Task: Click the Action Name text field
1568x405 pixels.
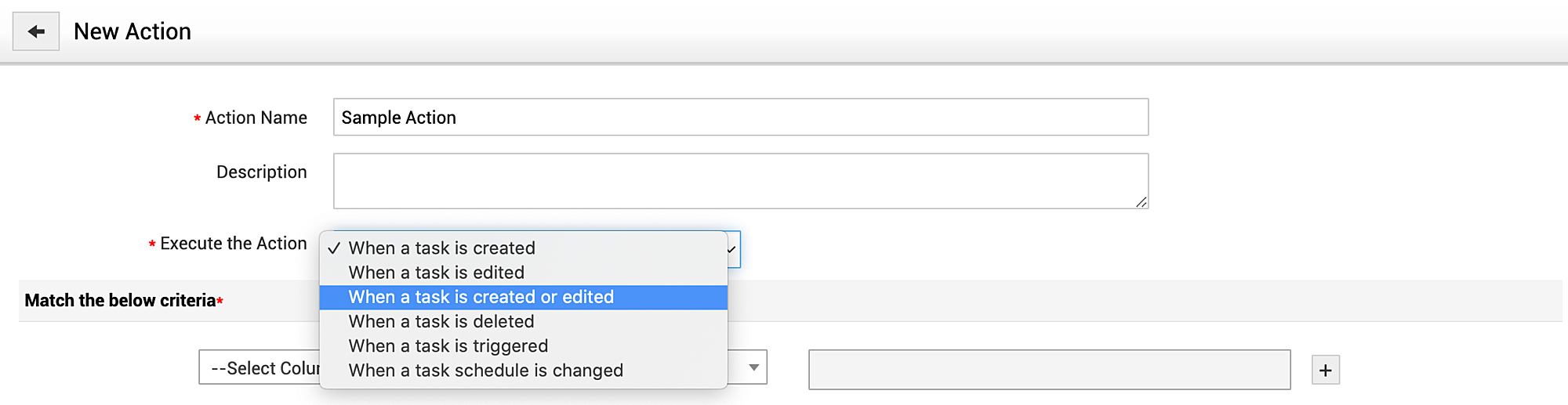Action: pyautogui.click(x=740, y=118)
